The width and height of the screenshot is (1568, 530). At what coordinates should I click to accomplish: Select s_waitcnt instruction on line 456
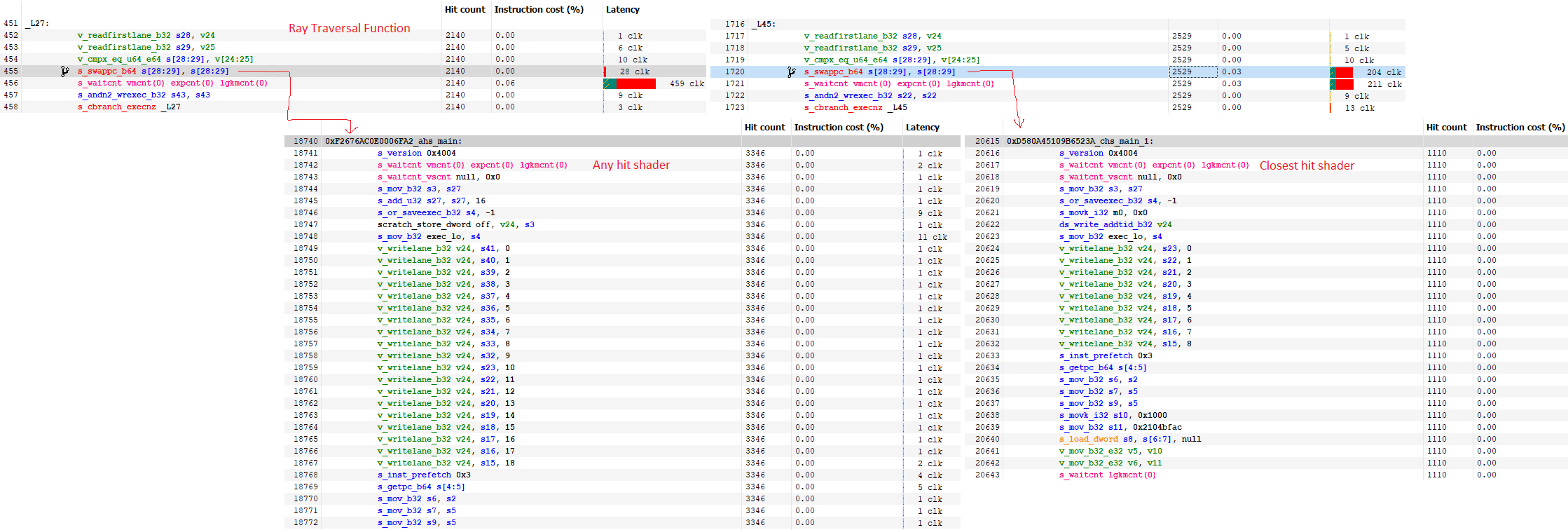pyautogui.click(x=172, y=83)
